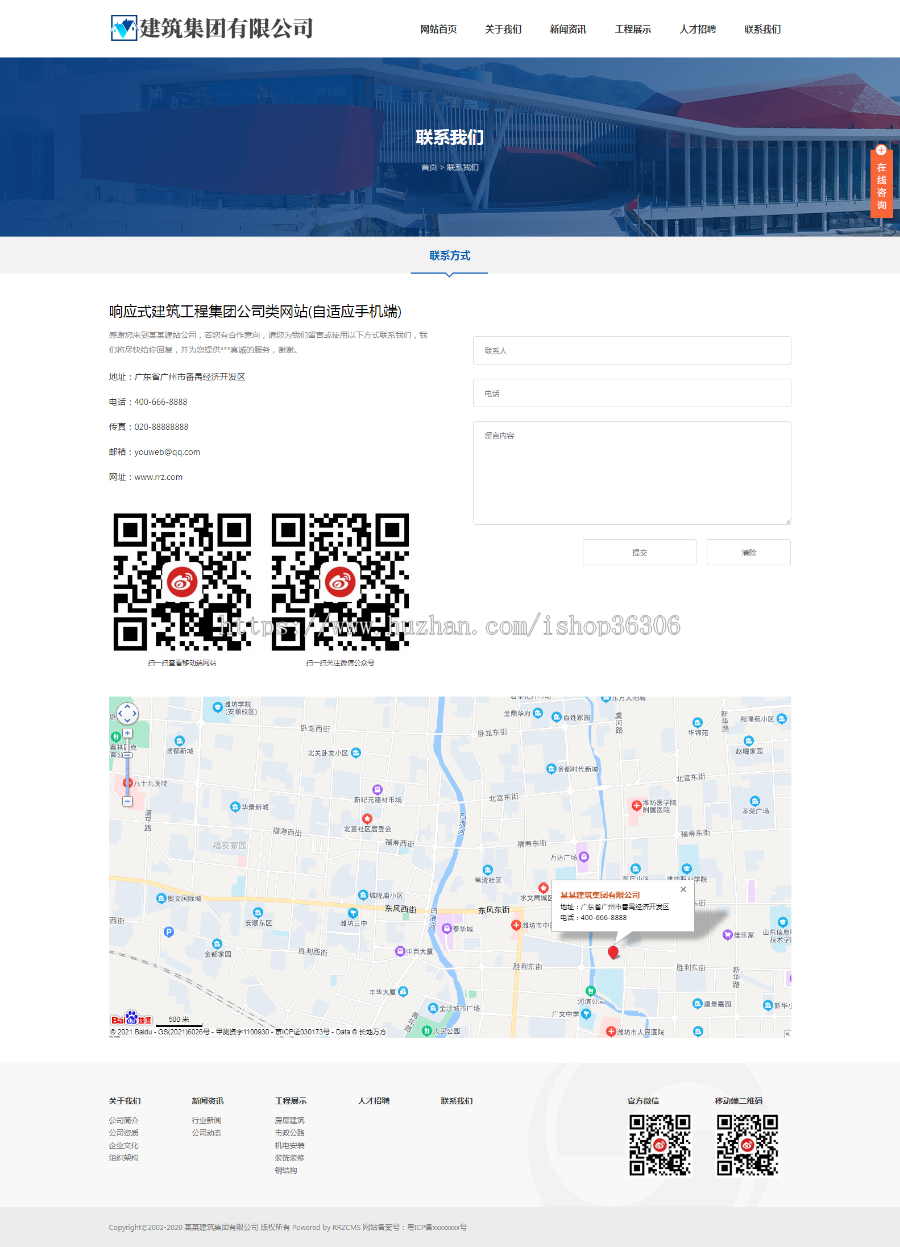Click into the 留言内容 message textarea

tap(632, 473)
